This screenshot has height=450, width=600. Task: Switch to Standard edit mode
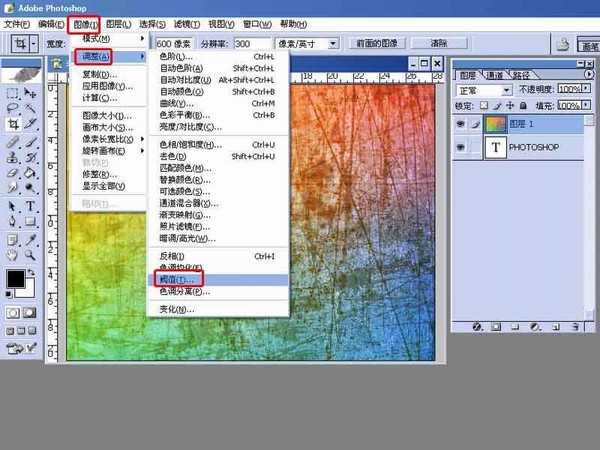pos(13,313)
